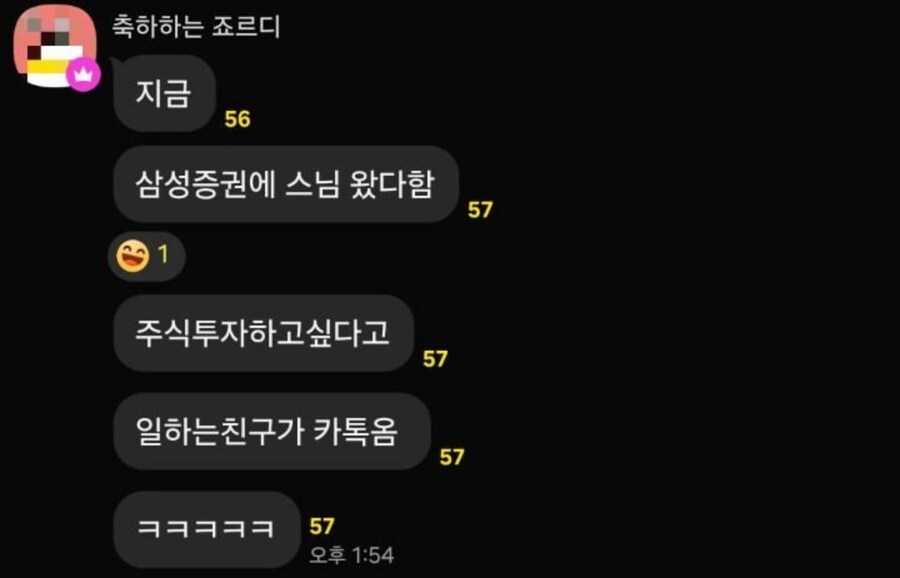Viewport: 900px width, 578px height.
Task: Open the sender's pixelated profile picture
Action: pos(55,46)
